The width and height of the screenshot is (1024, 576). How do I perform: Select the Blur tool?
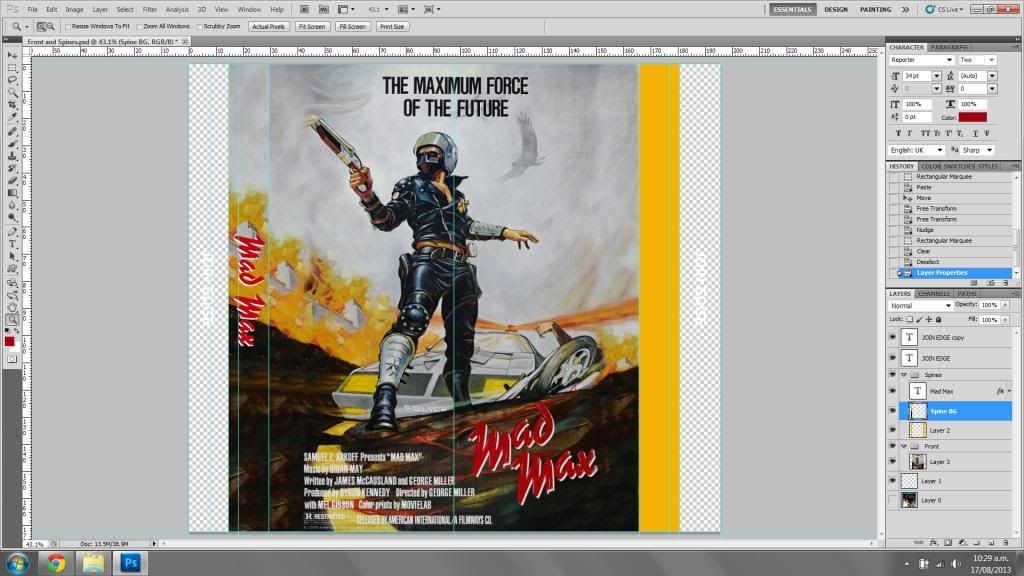(12, 205)
